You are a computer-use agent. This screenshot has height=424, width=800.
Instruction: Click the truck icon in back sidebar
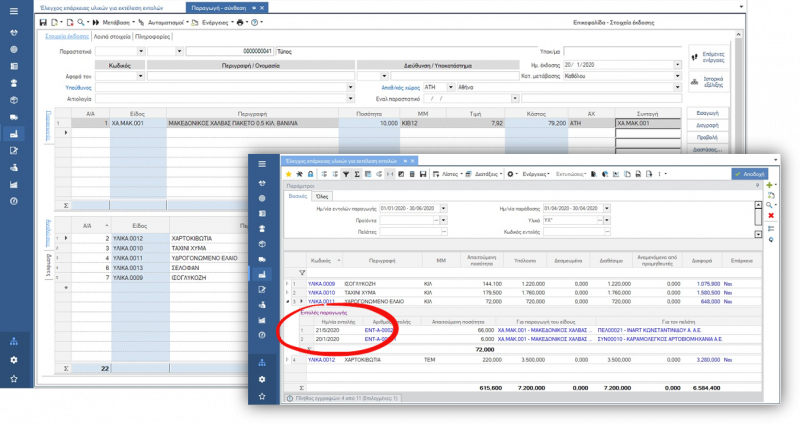[14, 117]
